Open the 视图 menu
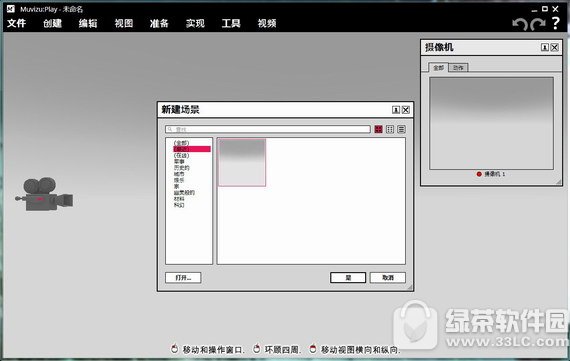The image size is (570, 361). coord(124,23)
